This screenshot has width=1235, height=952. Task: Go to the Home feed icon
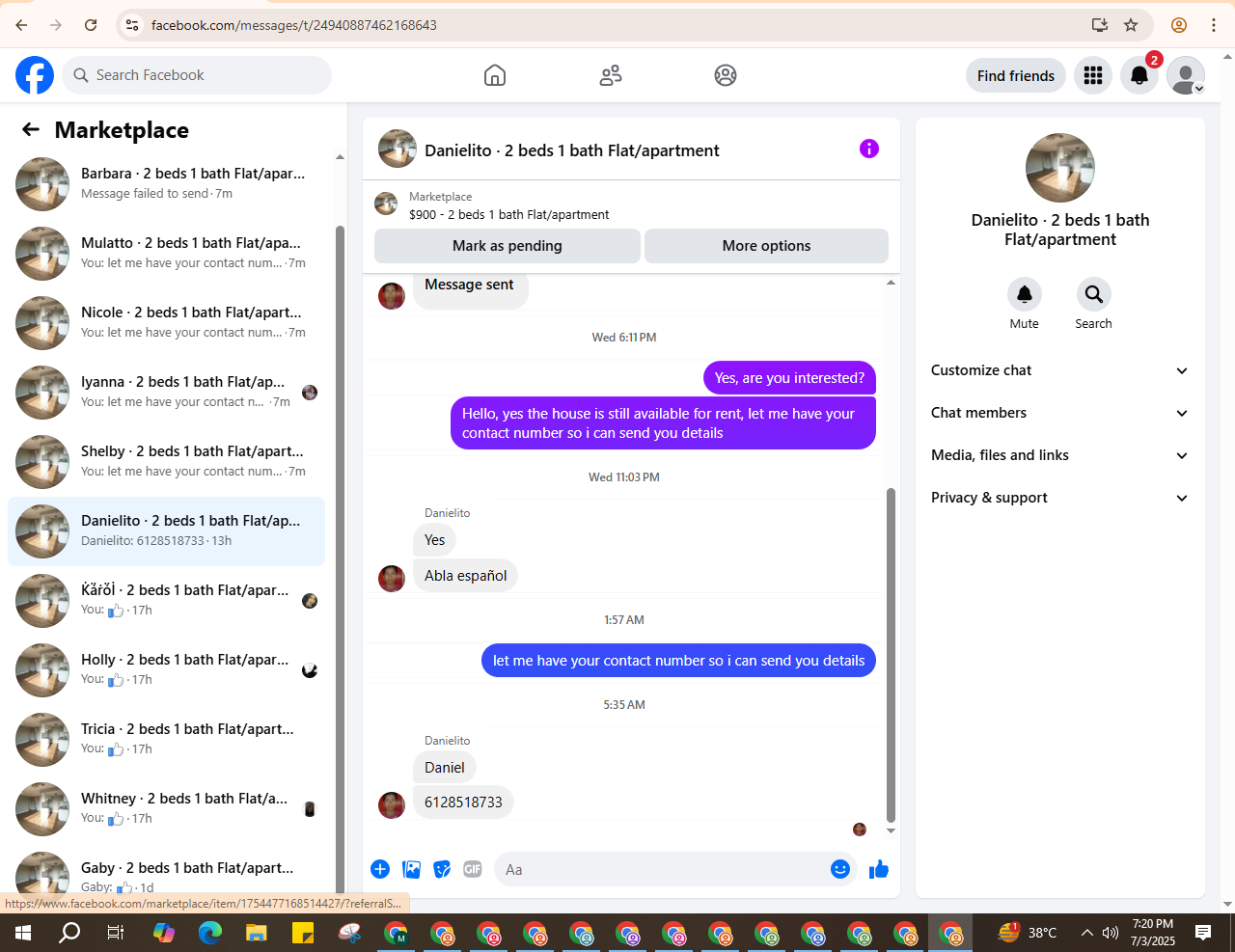coord(495,75)
